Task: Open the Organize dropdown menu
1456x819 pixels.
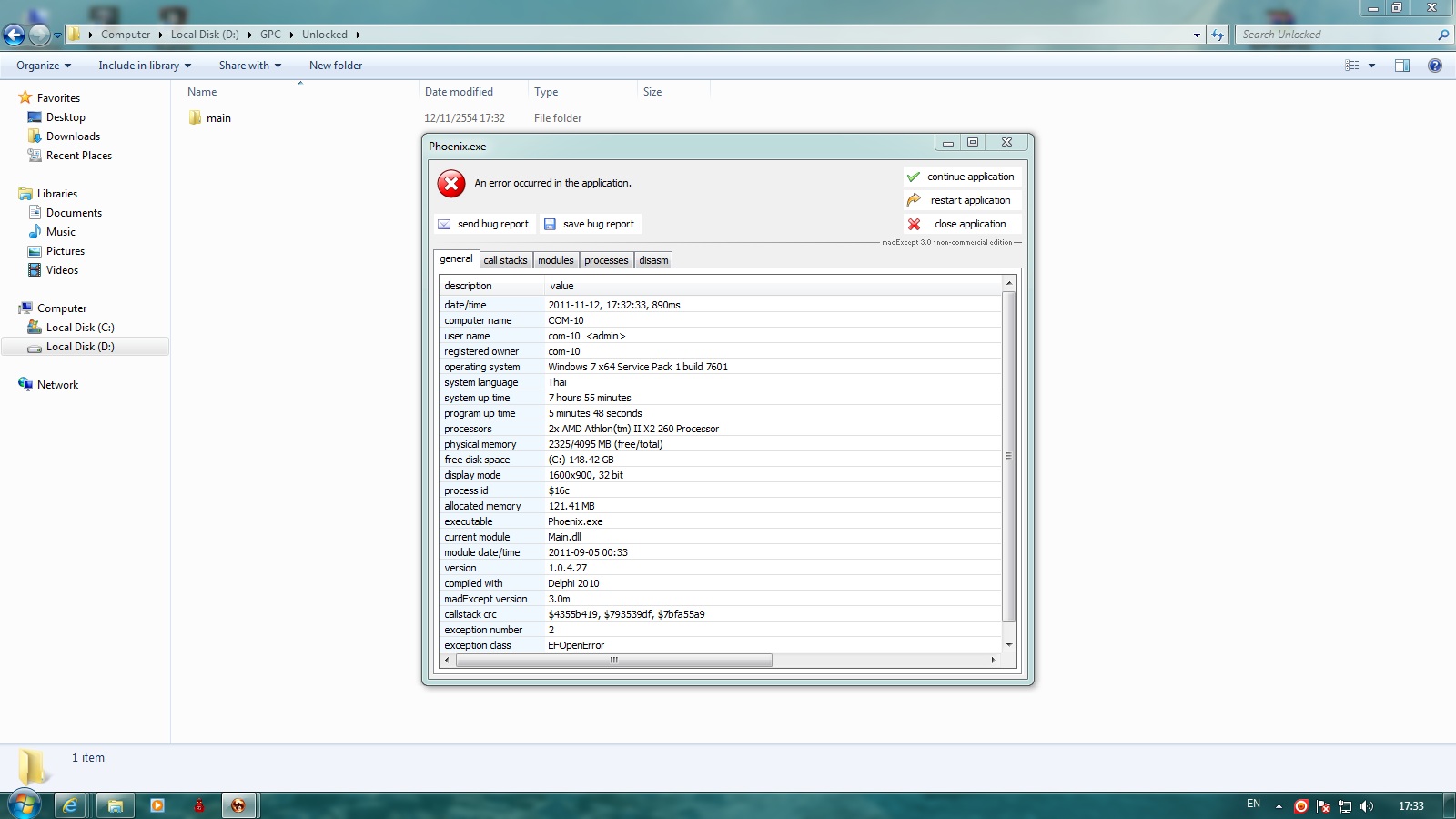Action: 44,66
